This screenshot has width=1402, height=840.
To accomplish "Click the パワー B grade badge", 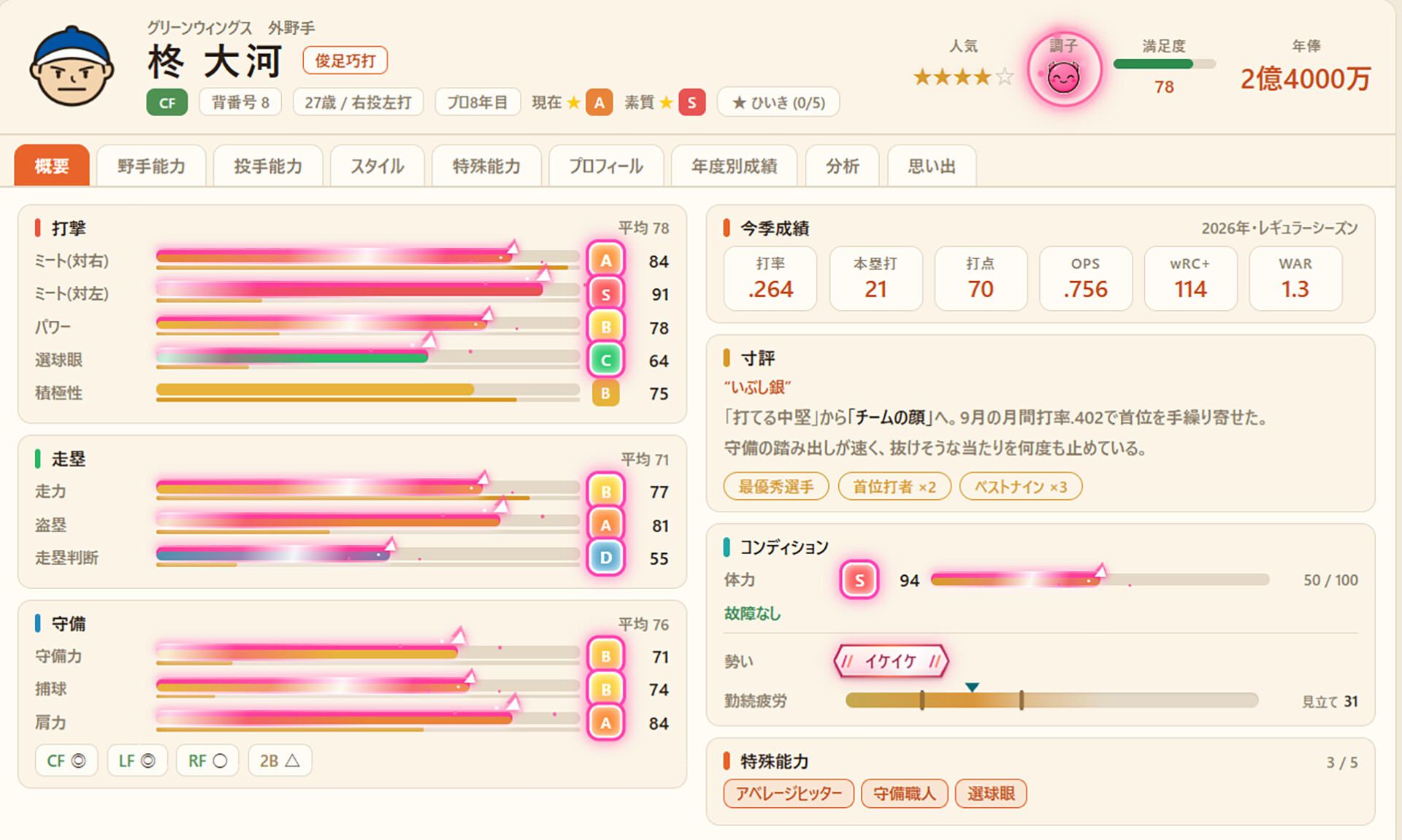I will tap(605, 327).
